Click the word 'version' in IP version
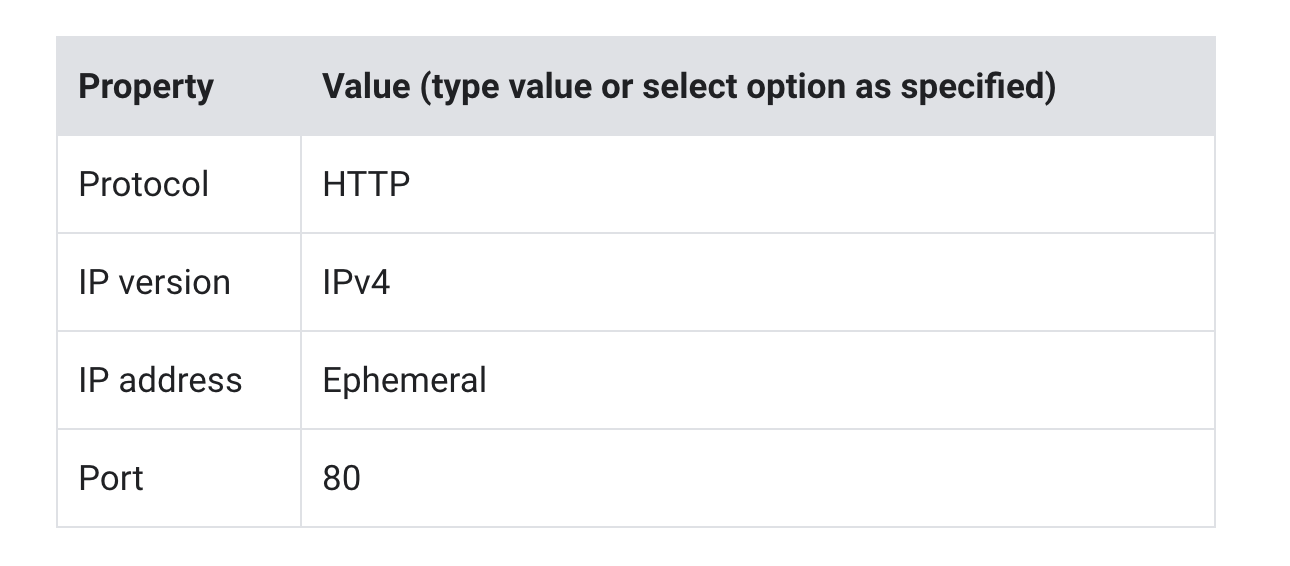 tap(175, 283)
